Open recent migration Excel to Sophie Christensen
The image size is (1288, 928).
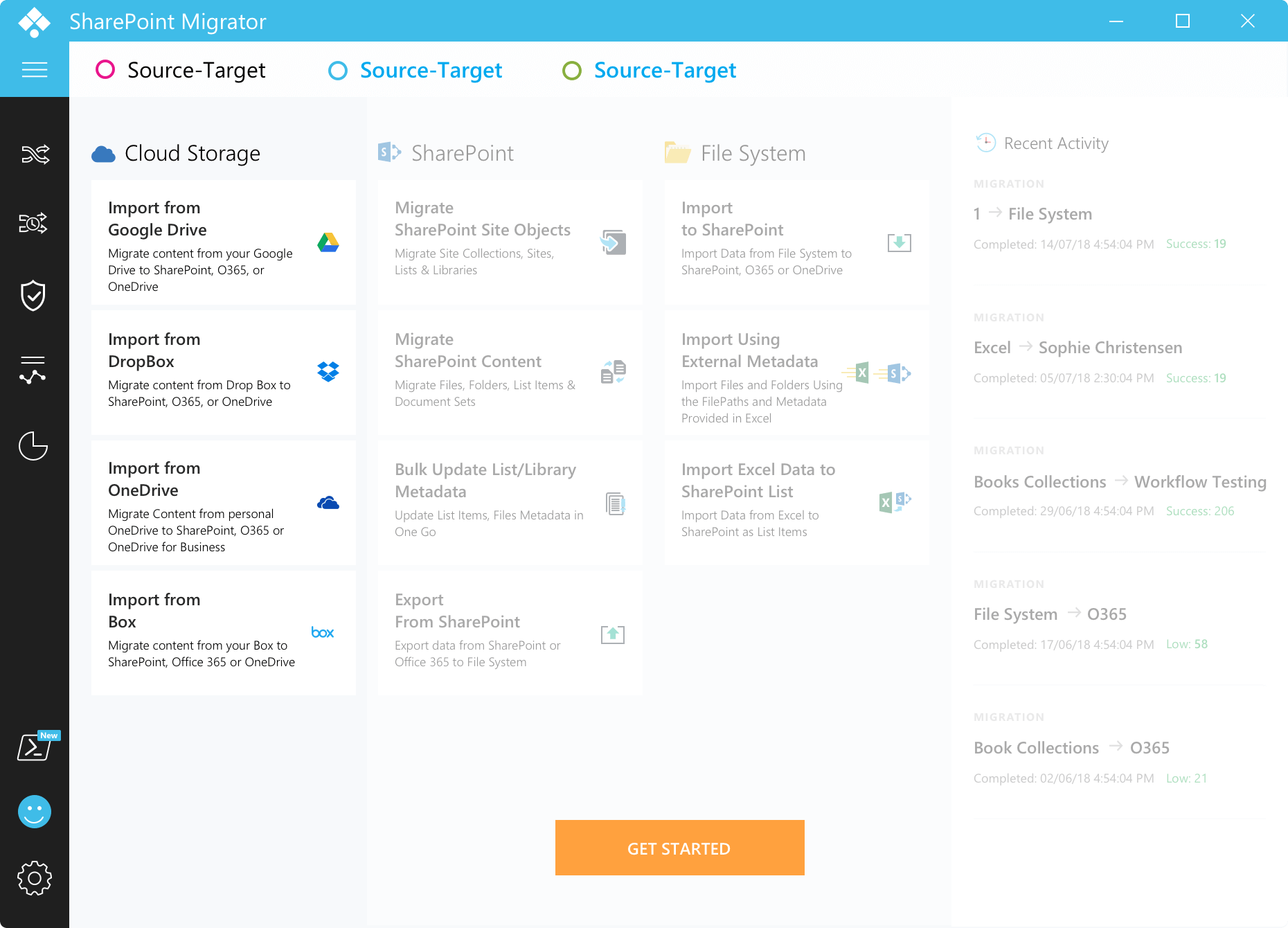[x=1077, y=348]
